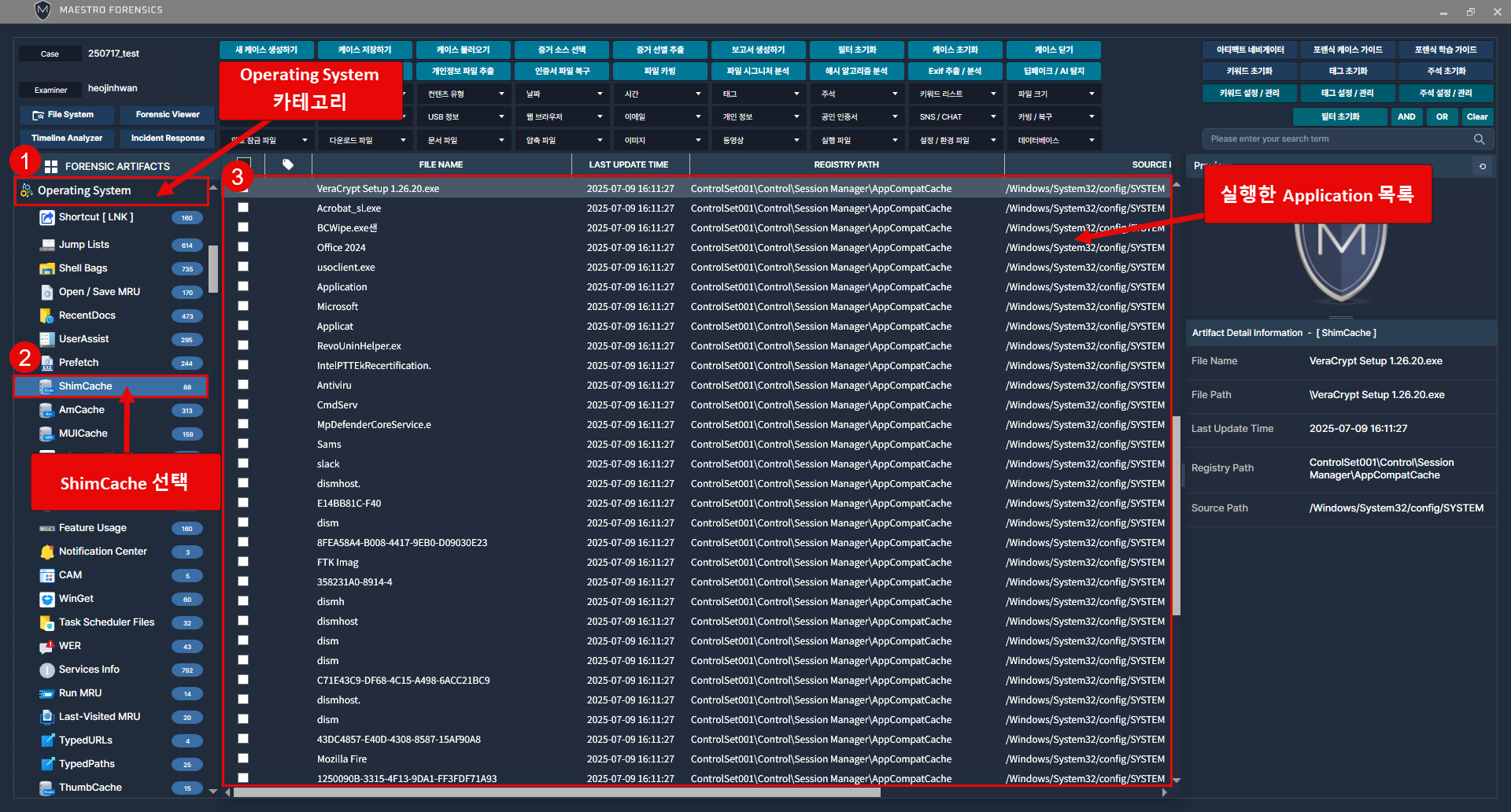Click the 보고서 생성하기 button
The width and height of the screenshot is (1511, 812).
pyautogui.click(x=758, y=50)
